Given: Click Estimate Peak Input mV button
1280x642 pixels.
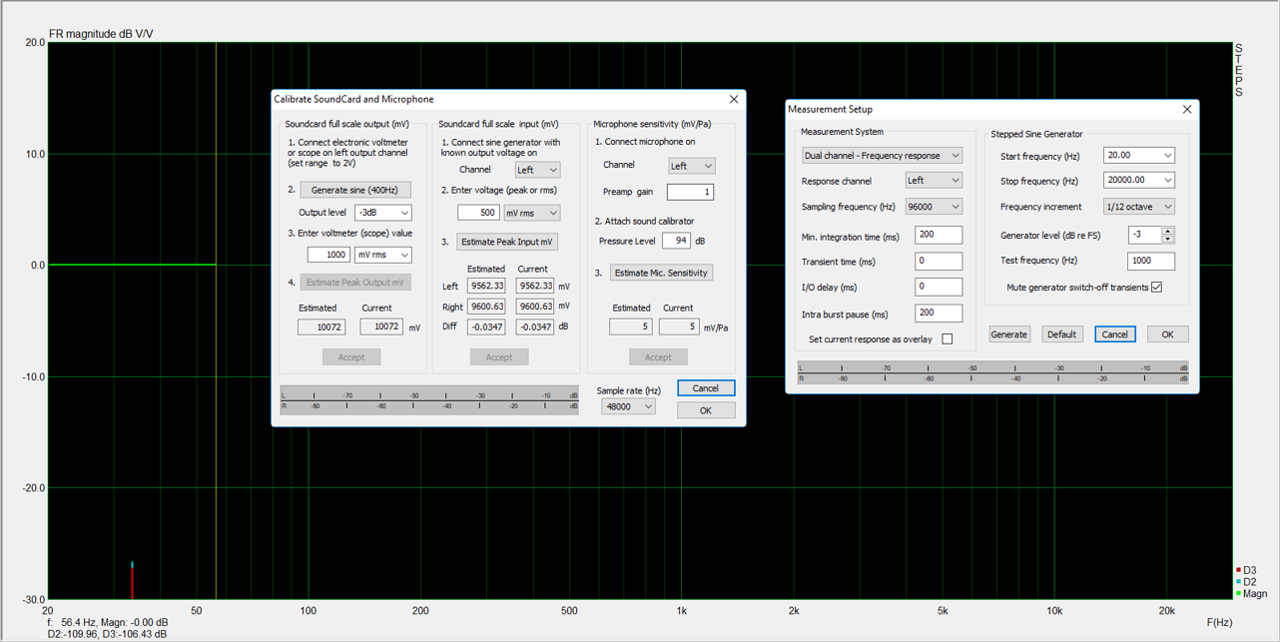Looking at the screenshot, I should point(507,242).
